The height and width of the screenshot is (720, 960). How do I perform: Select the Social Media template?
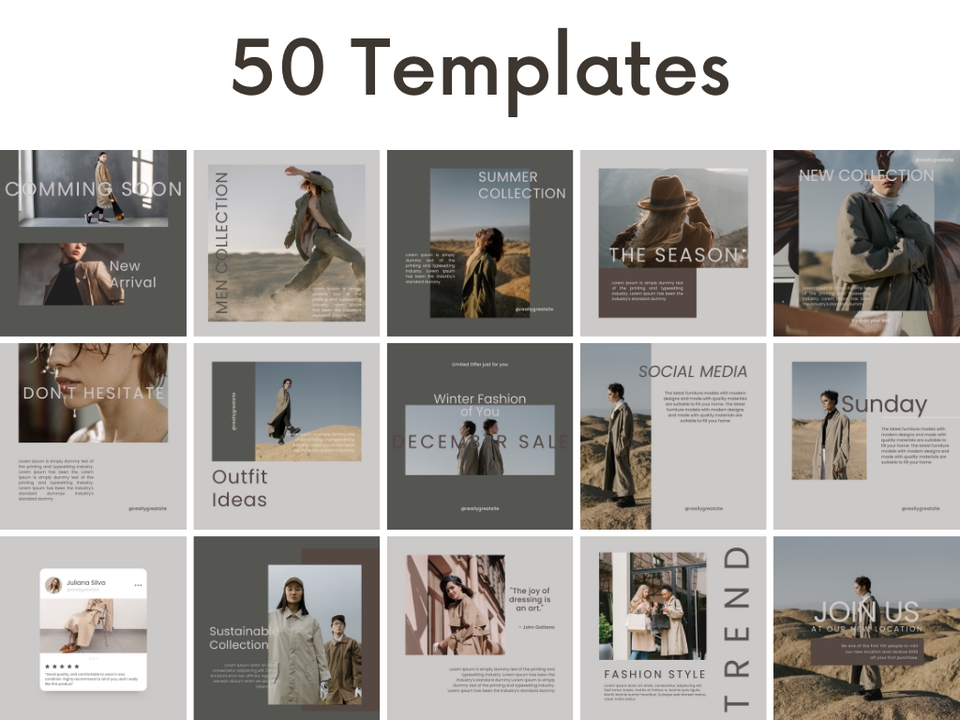[x=673, y=436]
